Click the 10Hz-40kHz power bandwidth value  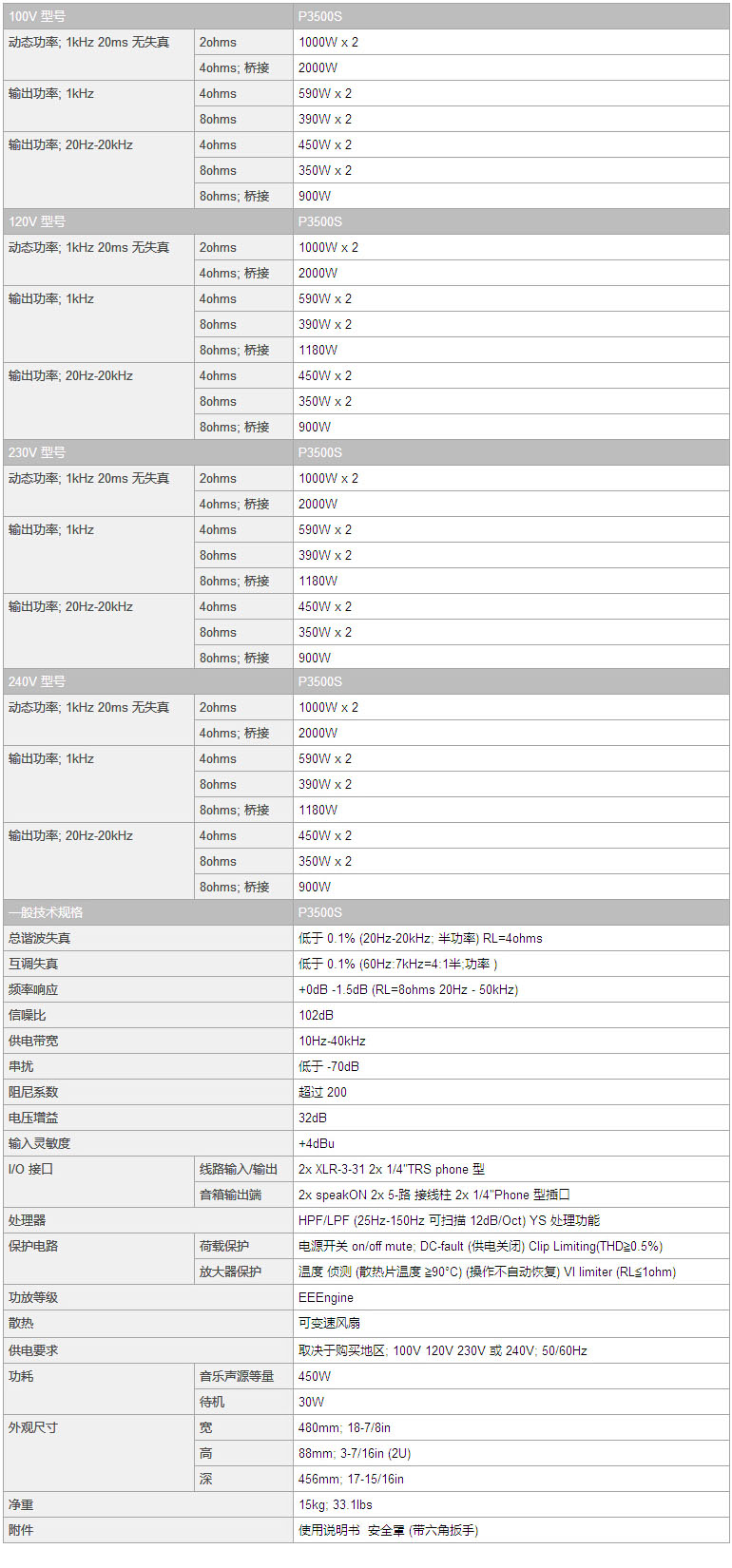332,1041
